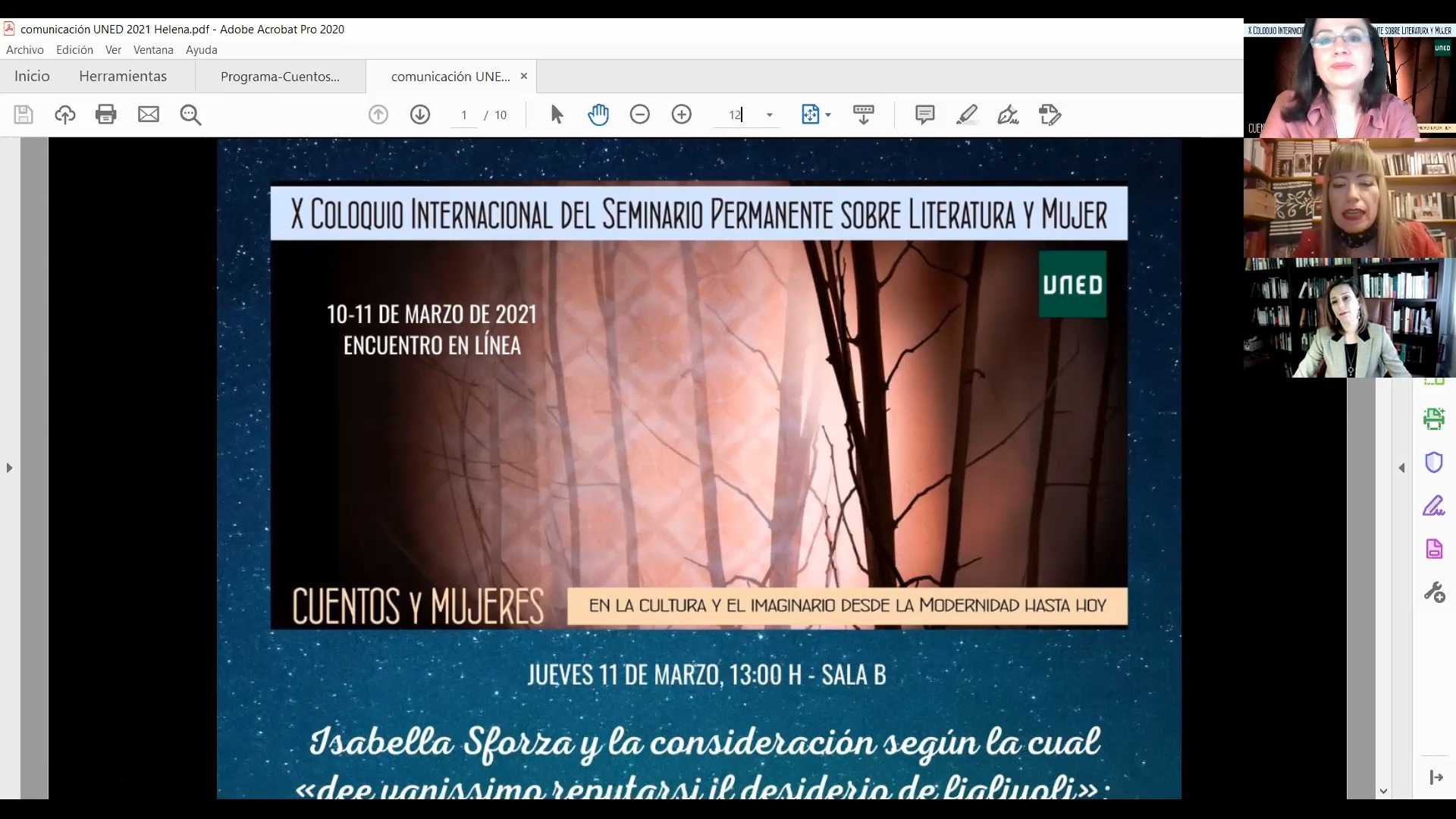
Task: Open the Redact tool in right pane
Action: [x=1434, y=549]
